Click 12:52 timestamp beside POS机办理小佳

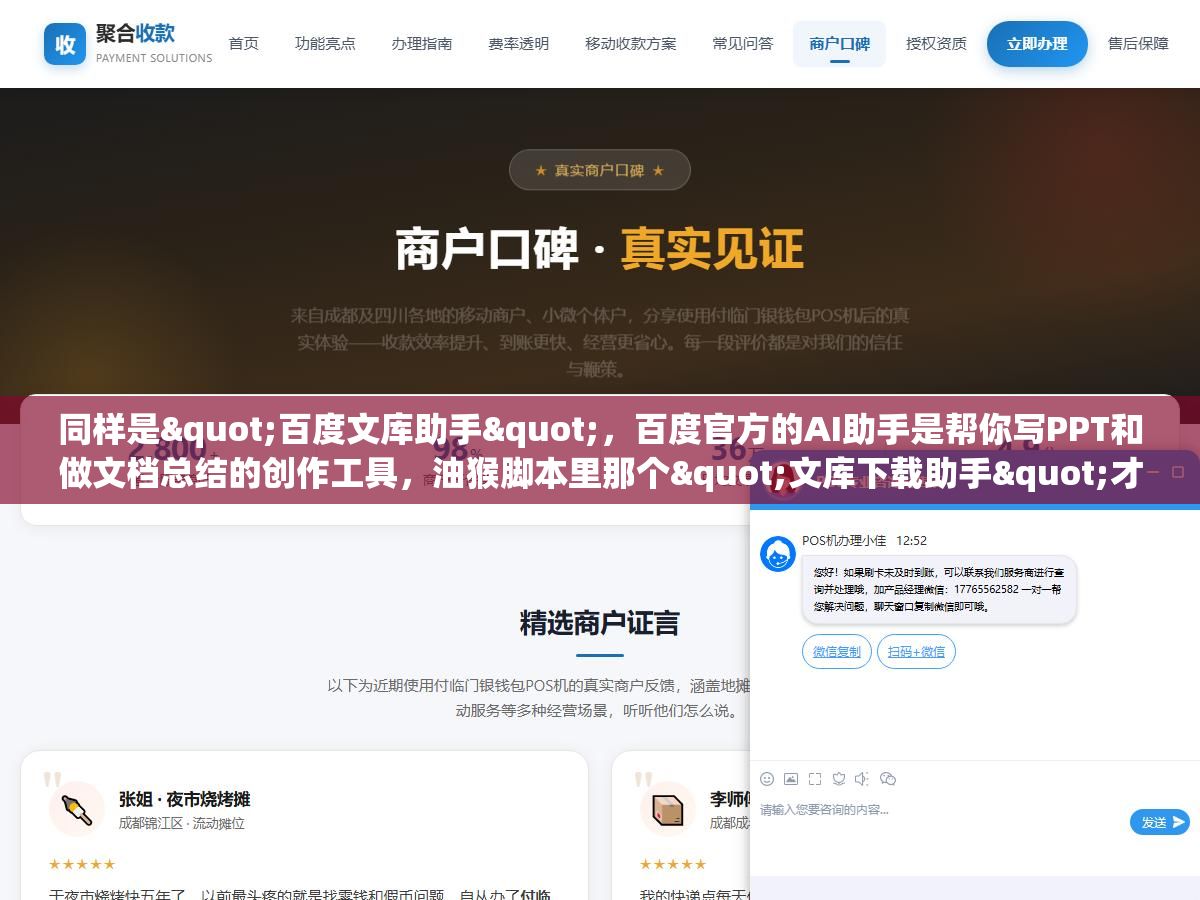pos(911,540)
